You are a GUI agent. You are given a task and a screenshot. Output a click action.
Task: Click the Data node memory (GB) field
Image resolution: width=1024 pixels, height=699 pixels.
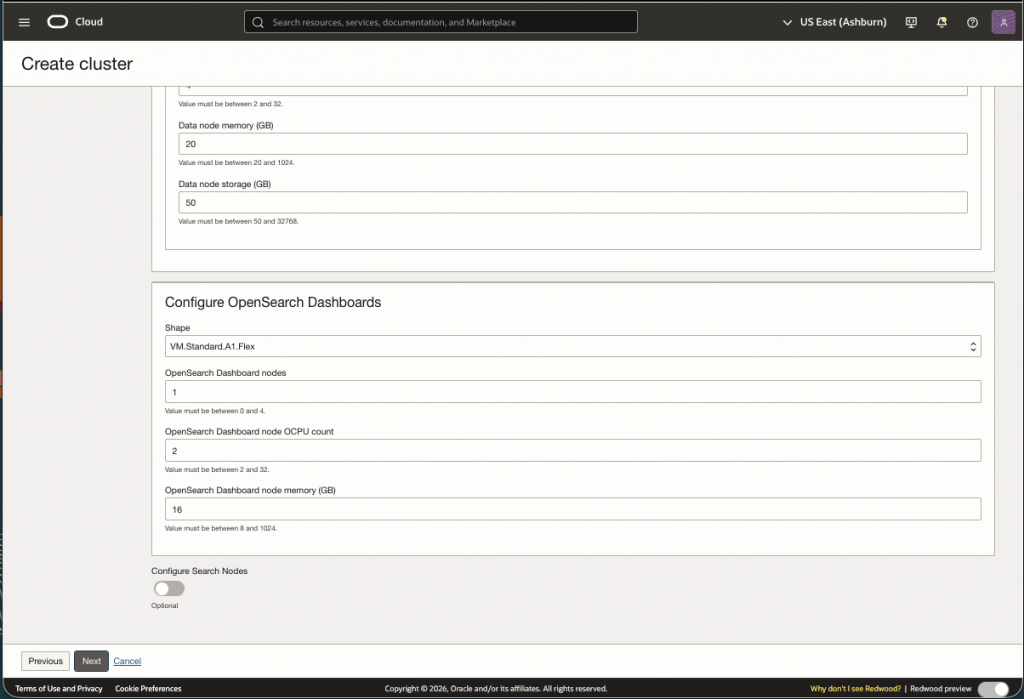coord(573,144)
